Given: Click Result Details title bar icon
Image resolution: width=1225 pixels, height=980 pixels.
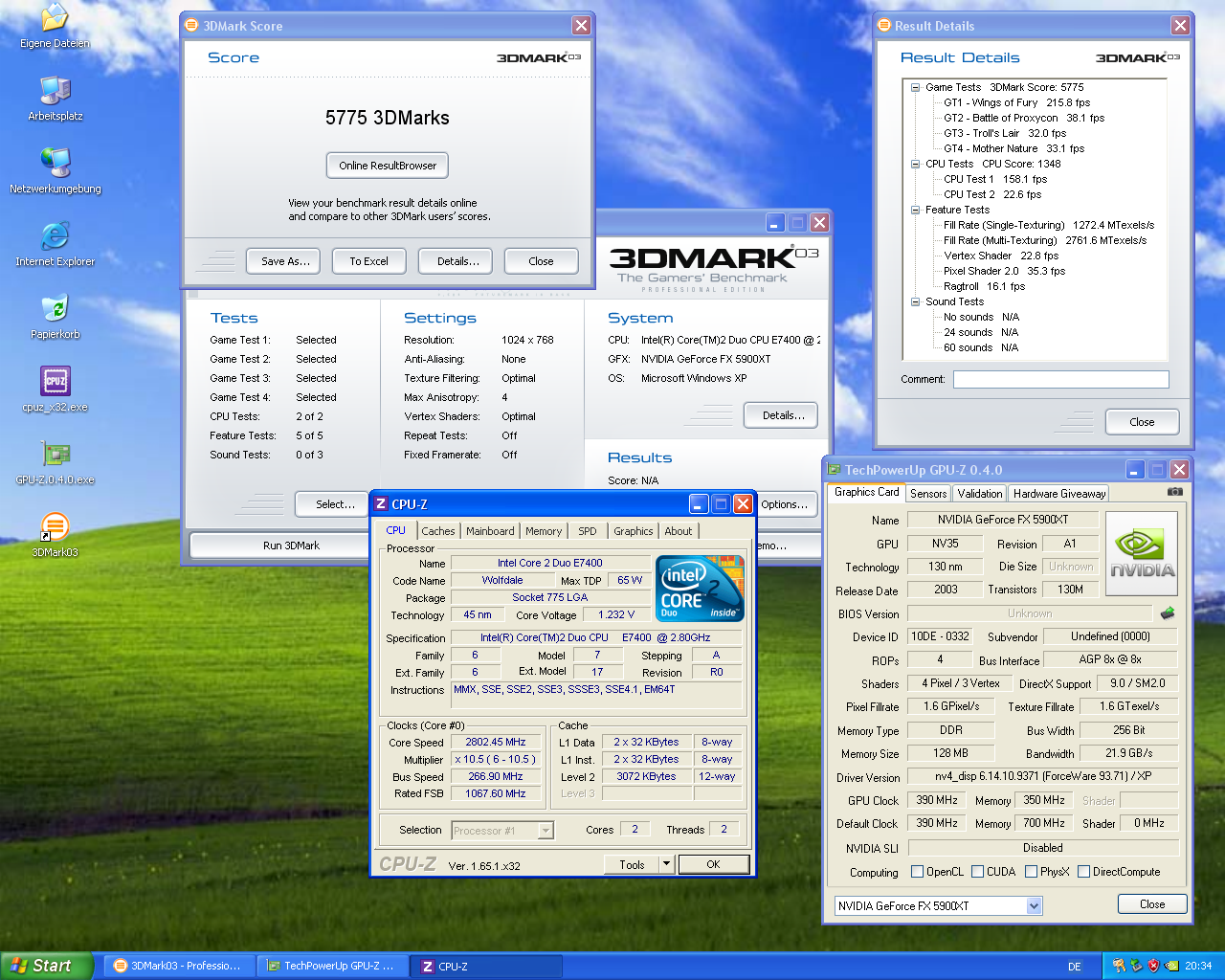Looking at the screenshot, I should click(884, 26).
